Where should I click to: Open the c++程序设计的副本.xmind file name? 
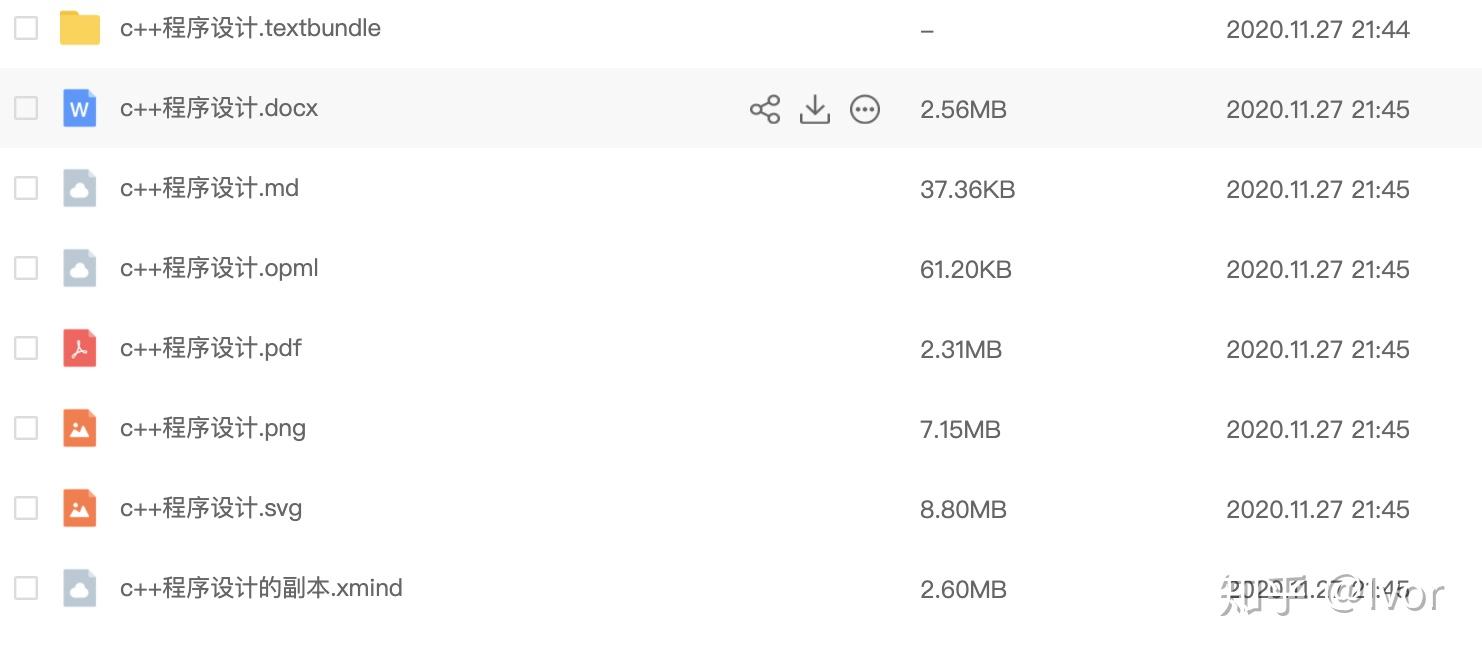261,588
